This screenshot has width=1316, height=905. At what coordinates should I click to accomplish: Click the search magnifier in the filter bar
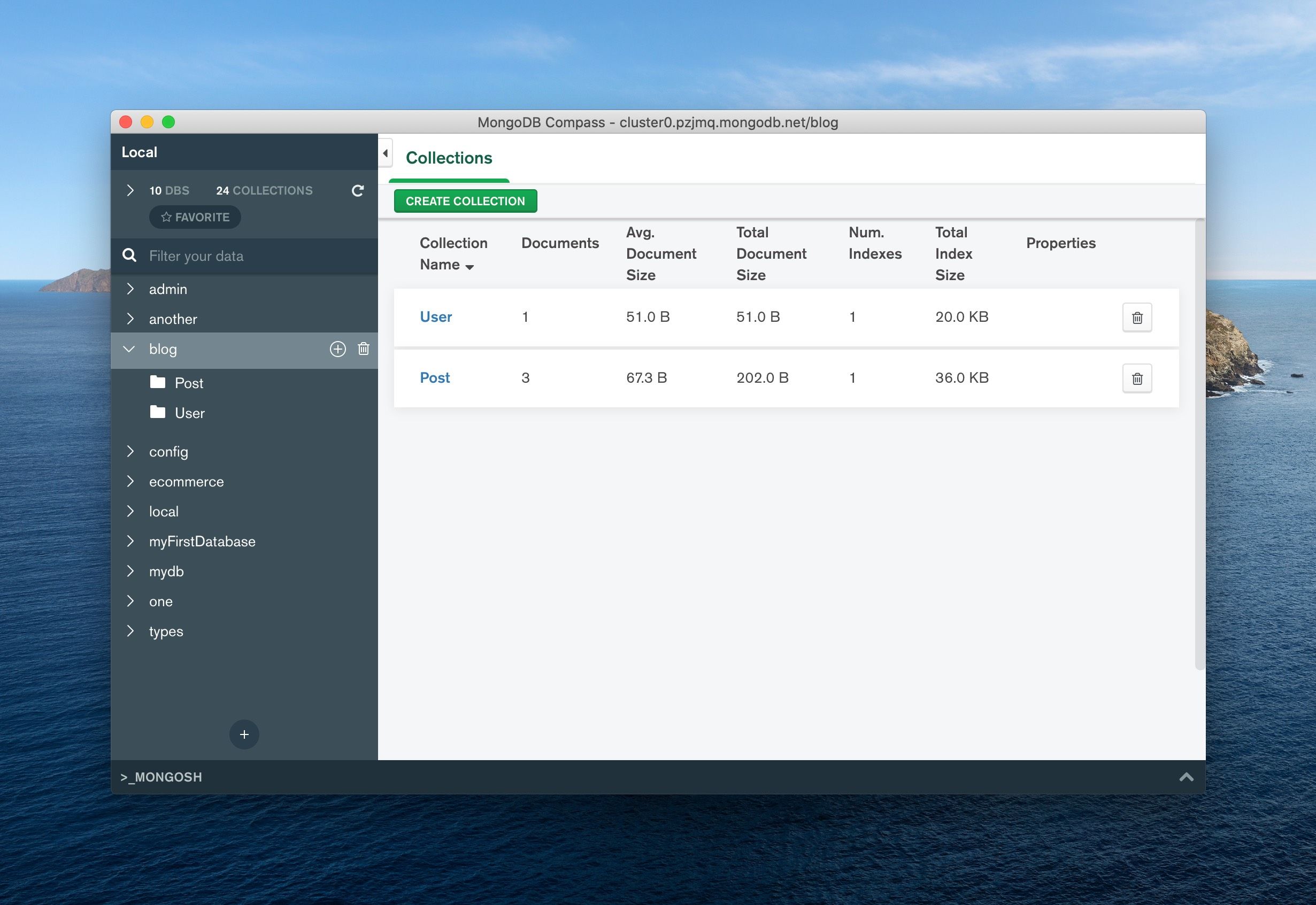tap(129, 255)
